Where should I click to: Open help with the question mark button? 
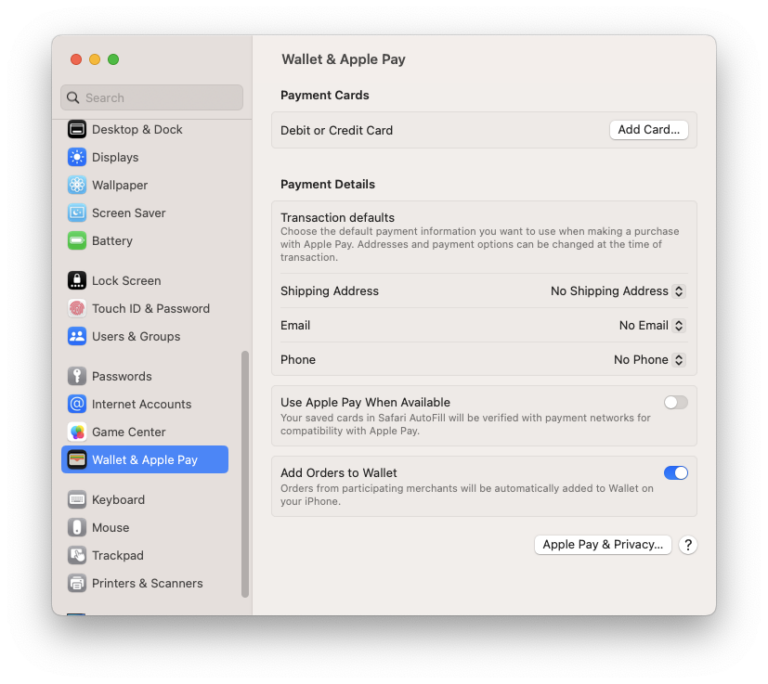pyautogui.click(x=688, y=545)
